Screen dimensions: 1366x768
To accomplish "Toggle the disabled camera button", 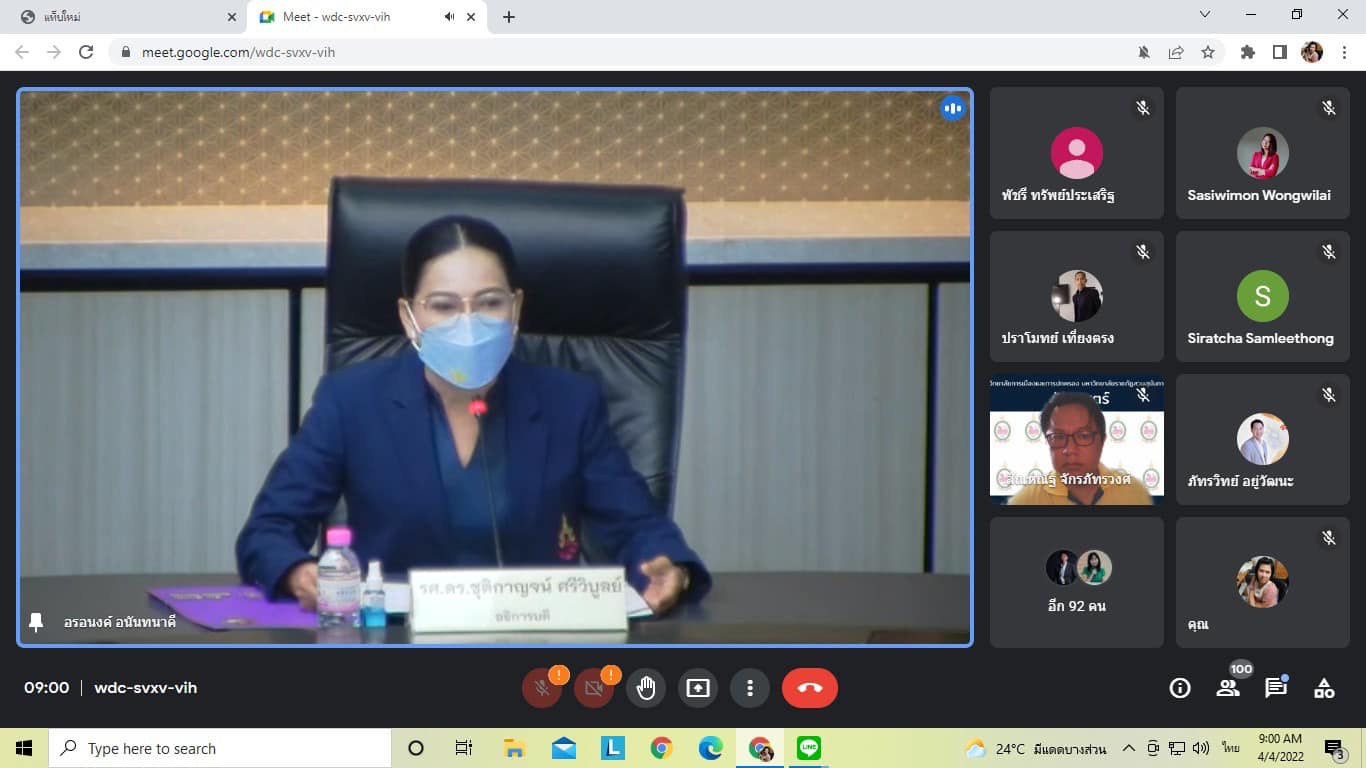I will 594,688.
